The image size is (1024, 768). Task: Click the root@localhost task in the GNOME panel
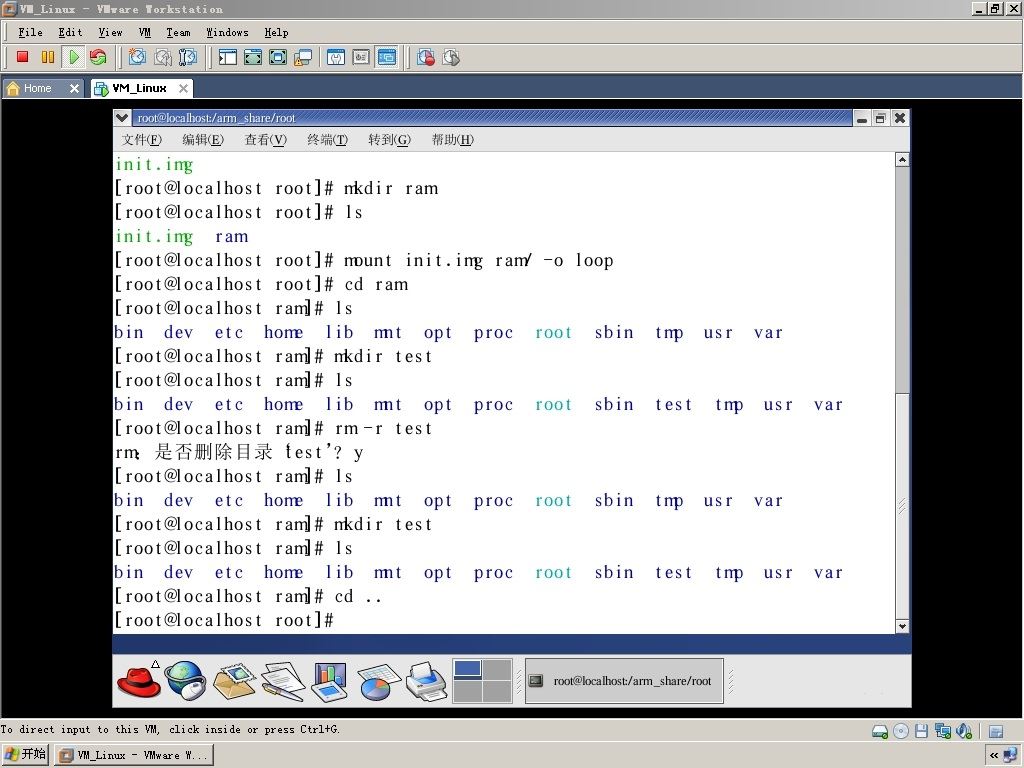click(624, 681)
